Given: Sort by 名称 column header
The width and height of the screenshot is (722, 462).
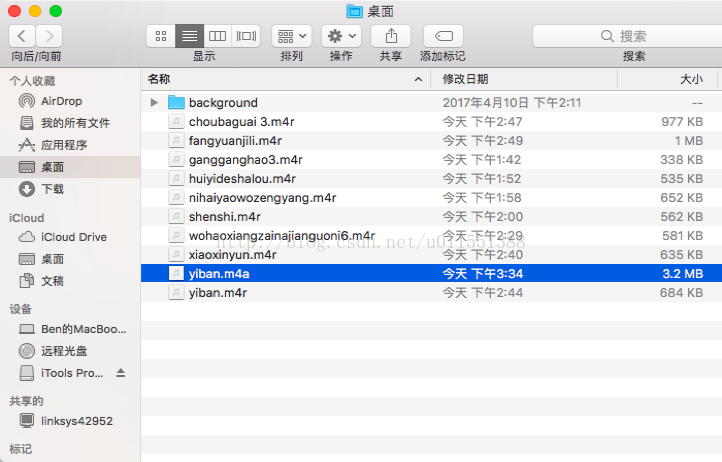Looking at the screenshot, I should 285,79.
